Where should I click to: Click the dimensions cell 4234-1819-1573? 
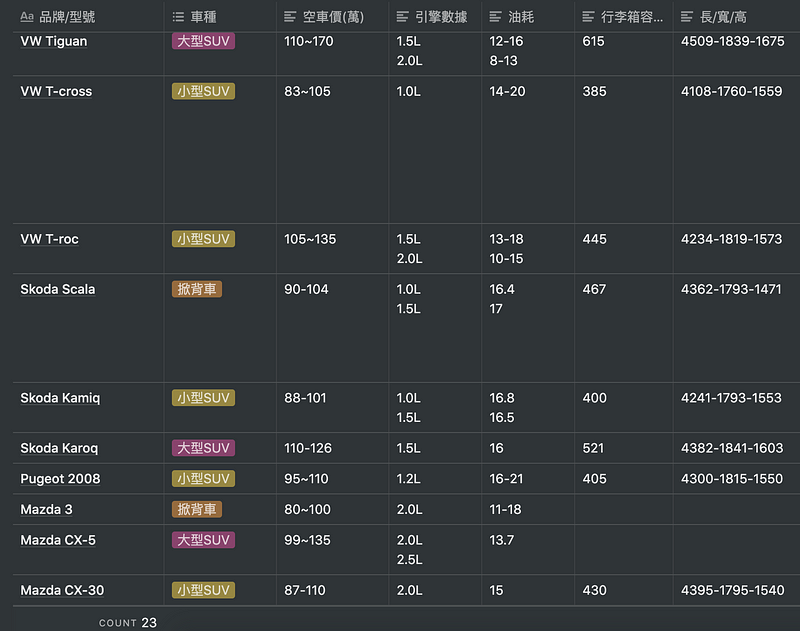[737, 248]
